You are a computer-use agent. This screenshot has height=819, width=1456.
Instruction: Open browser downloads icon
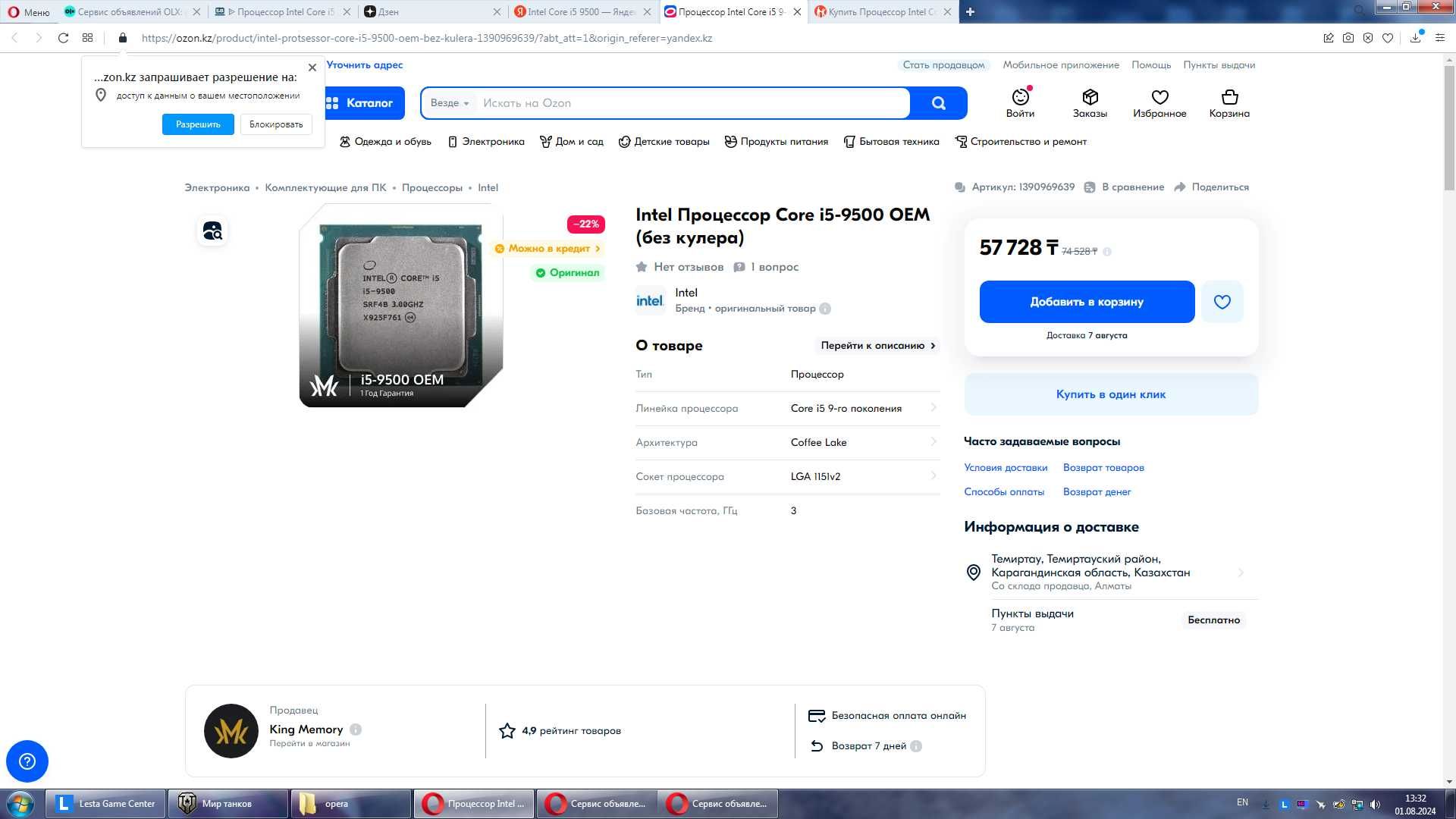pyautogui.click(x=1415, y=38)
